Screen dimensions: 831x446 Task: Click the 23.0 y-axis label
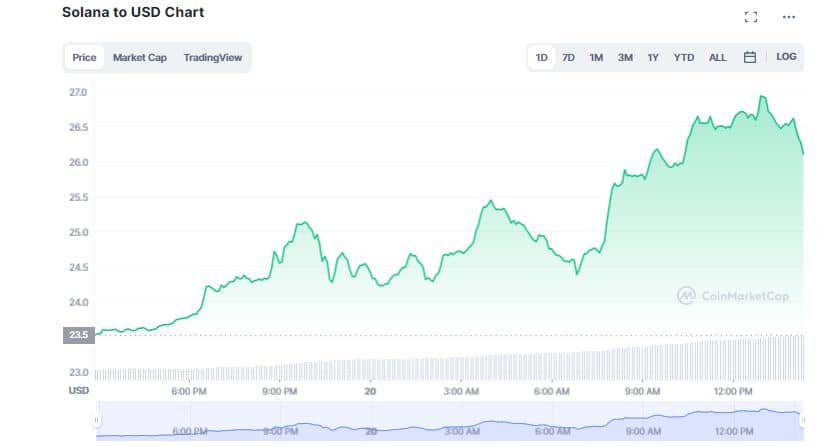pos(78,372)
